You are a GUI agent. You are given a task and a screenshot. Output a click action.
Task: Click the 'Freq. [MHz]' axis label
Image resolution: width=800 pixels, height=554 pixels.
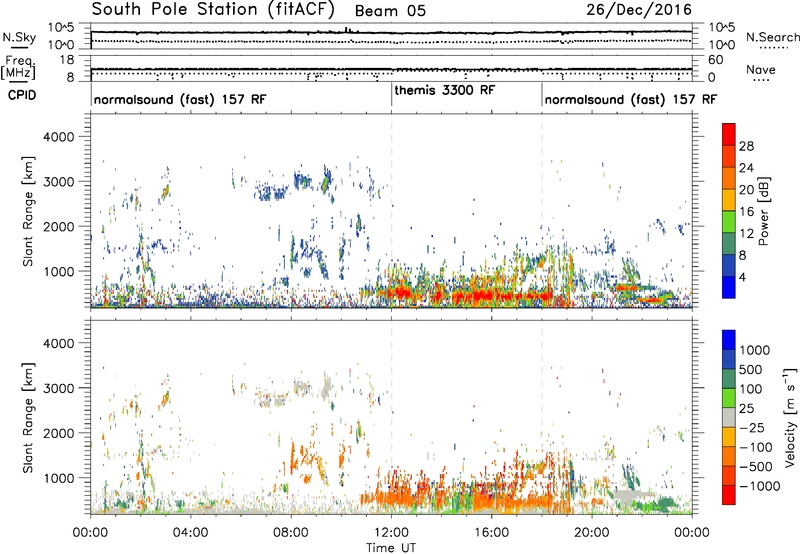coord(19,68)
